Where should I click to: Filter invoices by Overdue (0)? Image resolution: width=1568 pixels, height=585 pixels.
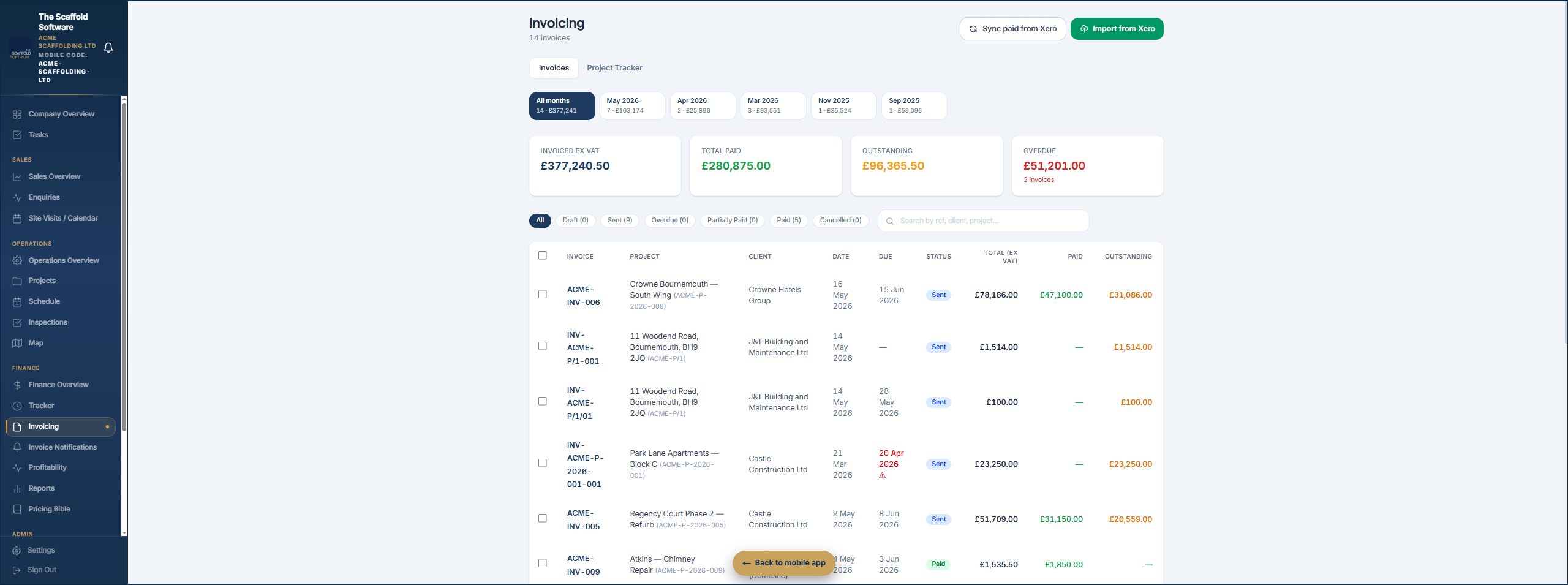[670, 221]
